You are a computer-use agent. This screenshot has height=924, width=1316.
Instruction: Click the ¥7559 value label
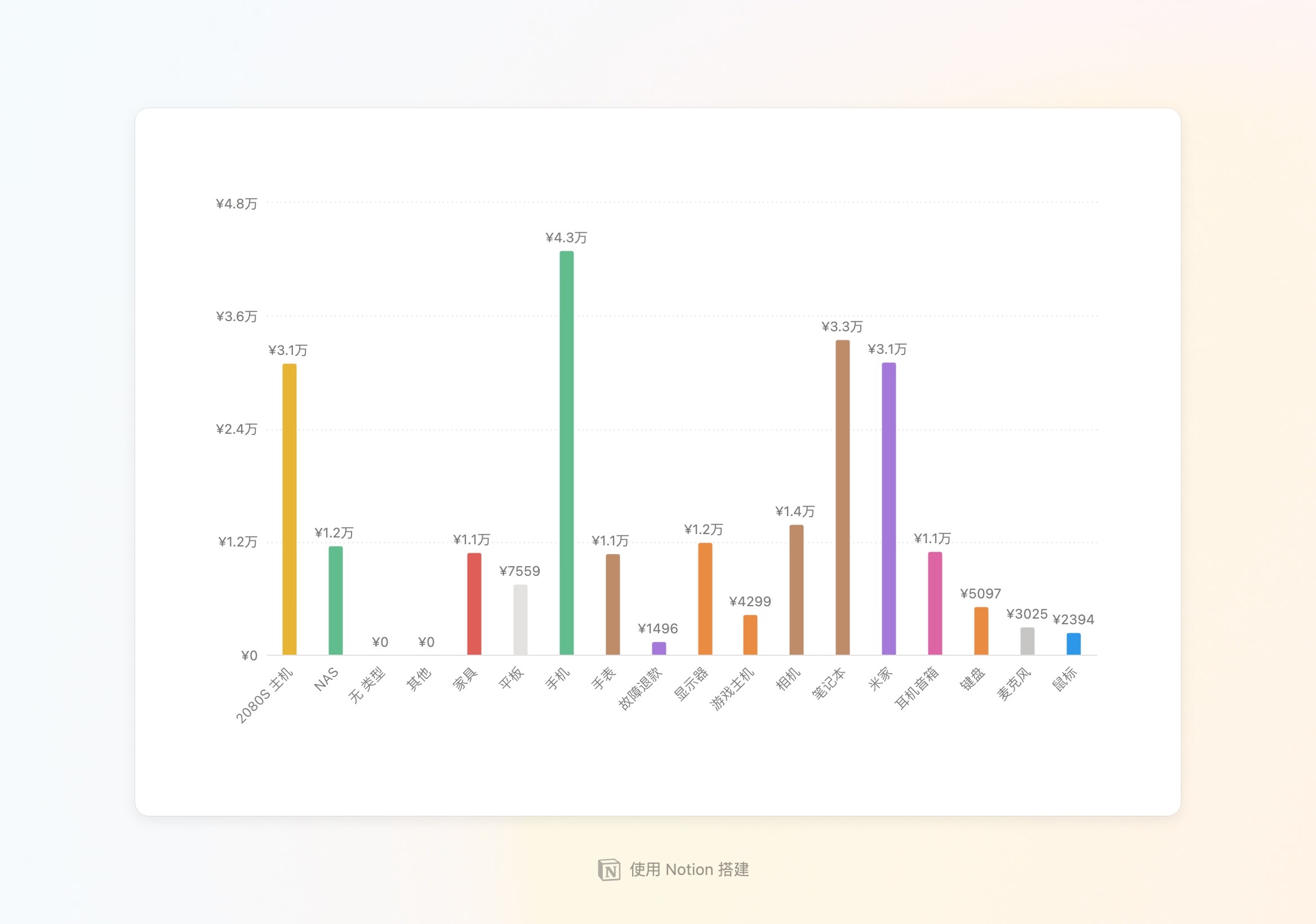pyautogui.click(x=519, y=571)
